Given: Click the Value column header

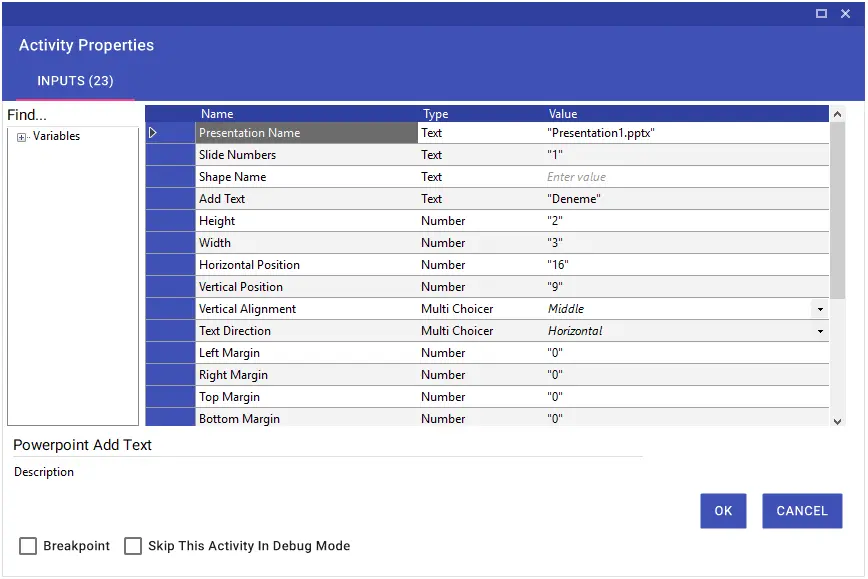Looking at the screenshot, I should [686, 114].
